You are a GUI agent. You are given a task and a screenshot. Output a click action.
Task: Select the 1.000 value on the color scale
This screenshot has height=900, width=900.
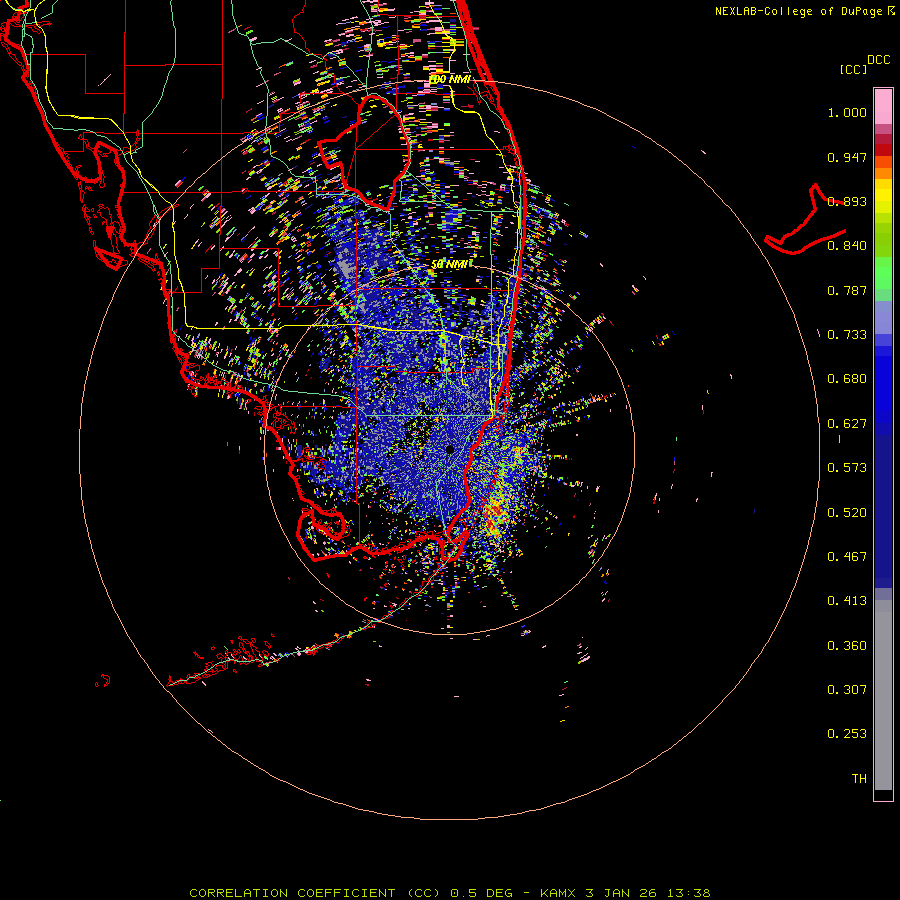click(x=847, y=112)
